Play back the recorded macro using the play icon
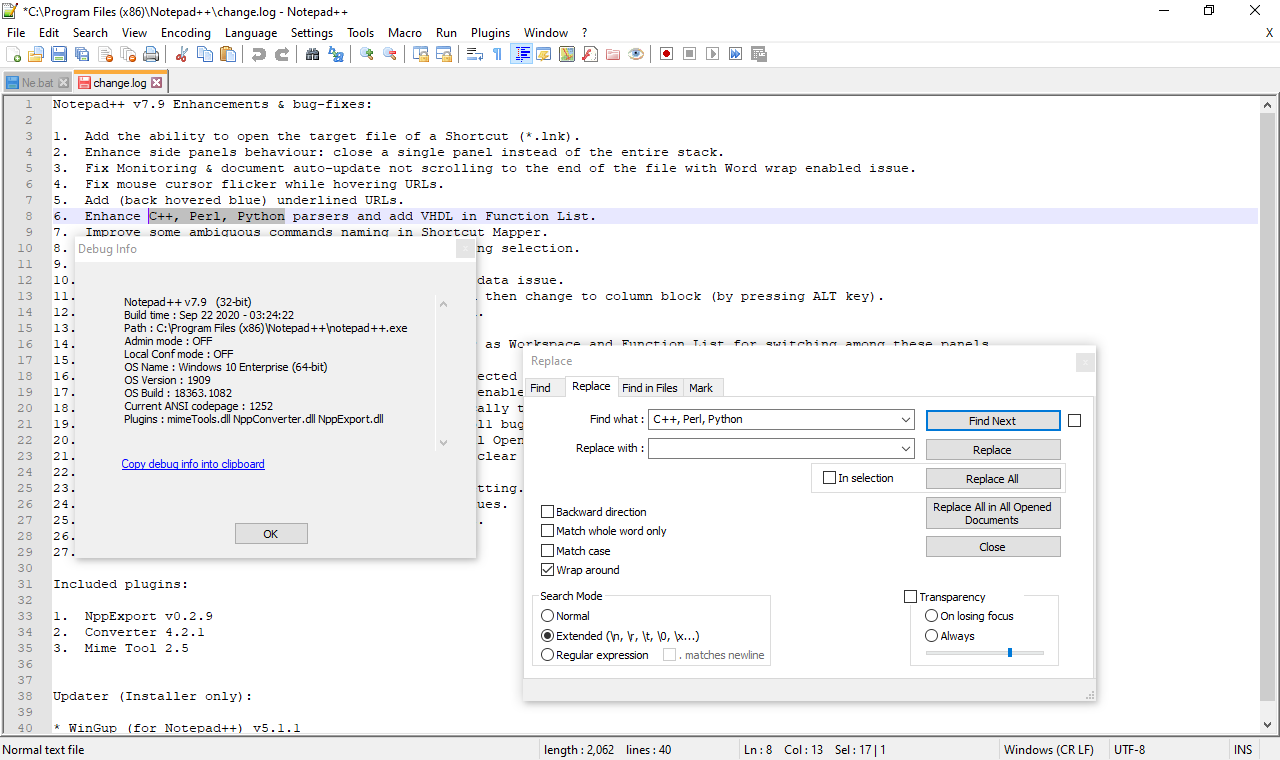This screenshot has height=760, width=1280. click(712, 54)
